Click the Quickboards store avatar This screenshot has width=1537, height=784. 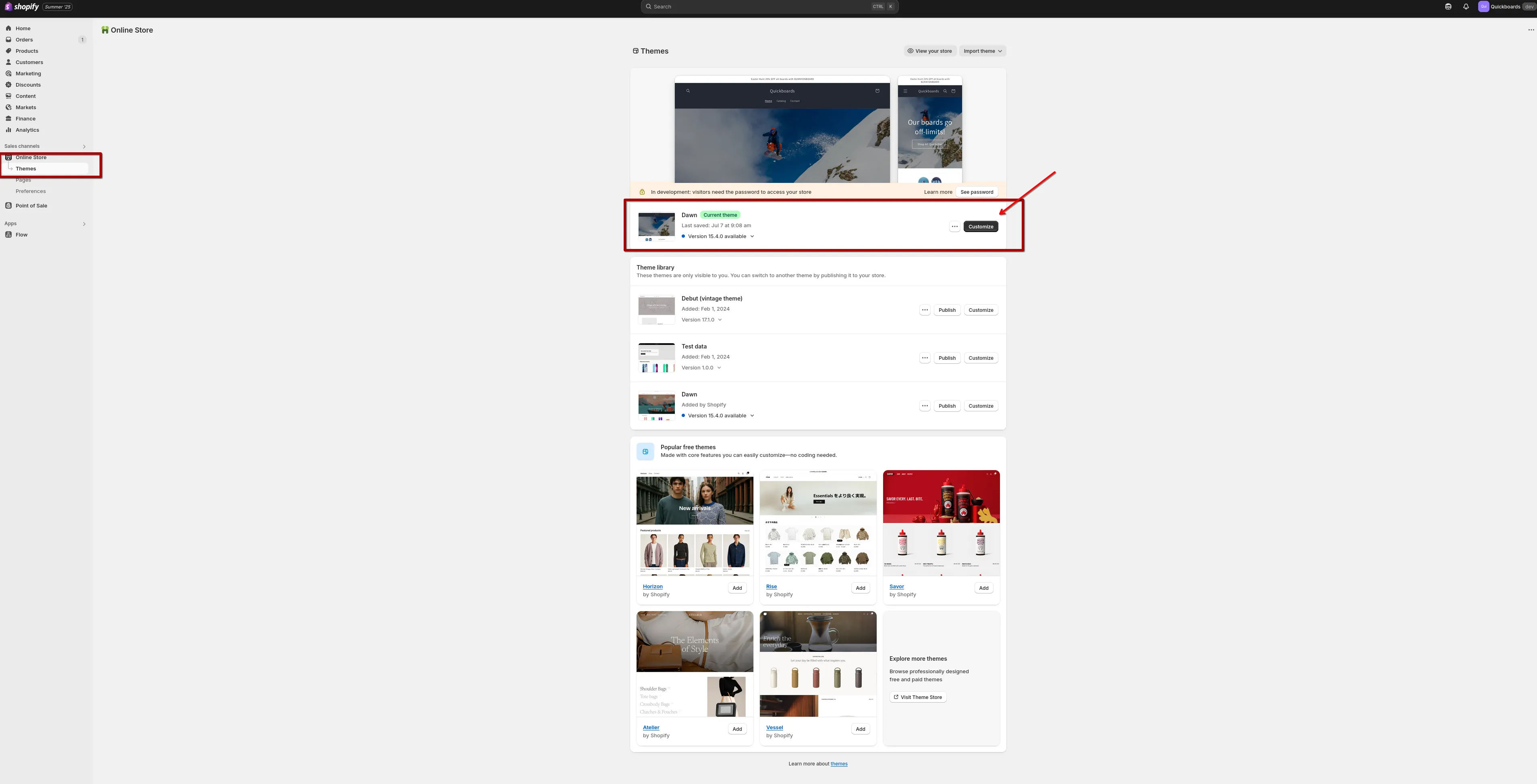coord(1483,6)
